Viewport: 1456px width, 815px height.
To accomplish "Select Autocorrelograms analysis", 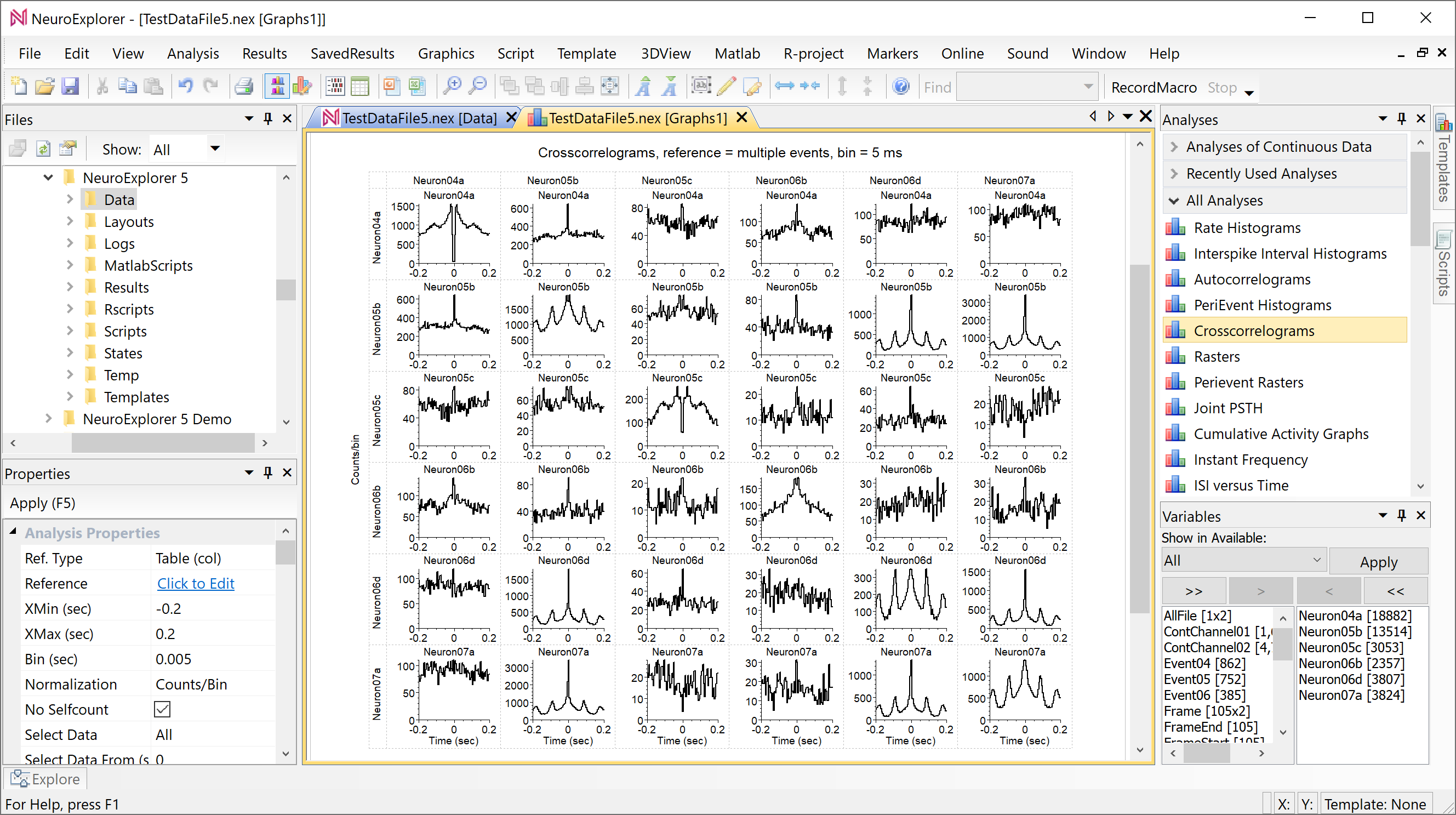I will (1252, 279).
